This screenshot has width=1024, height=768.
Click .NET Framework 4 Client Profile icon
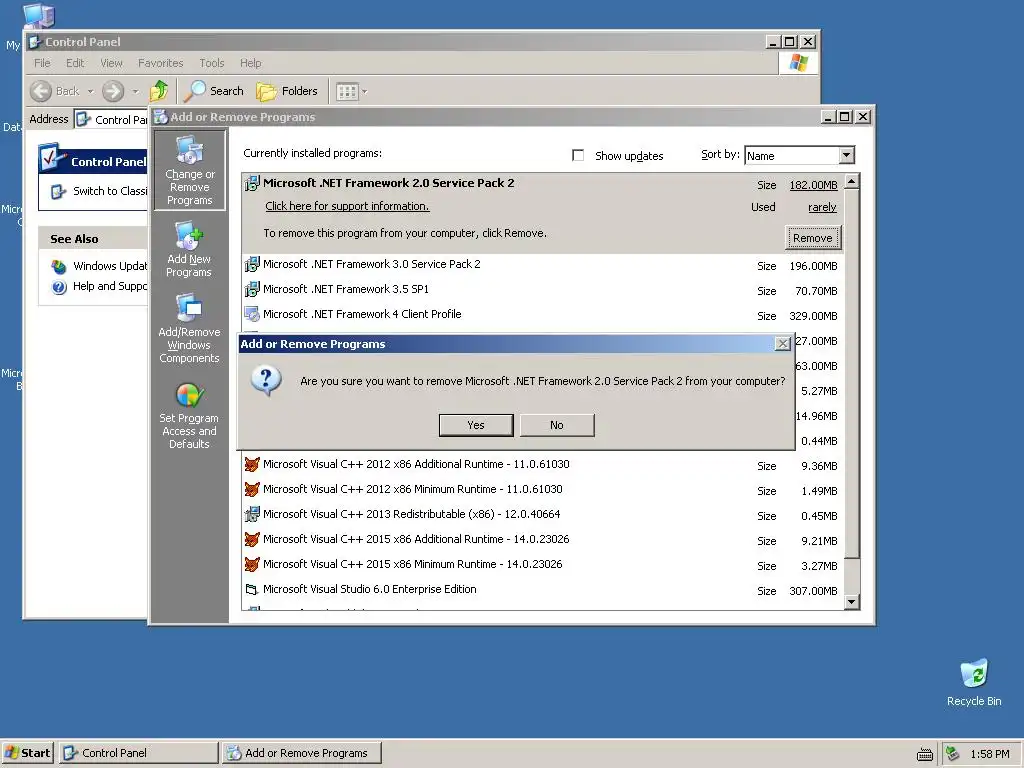point(252,315)
